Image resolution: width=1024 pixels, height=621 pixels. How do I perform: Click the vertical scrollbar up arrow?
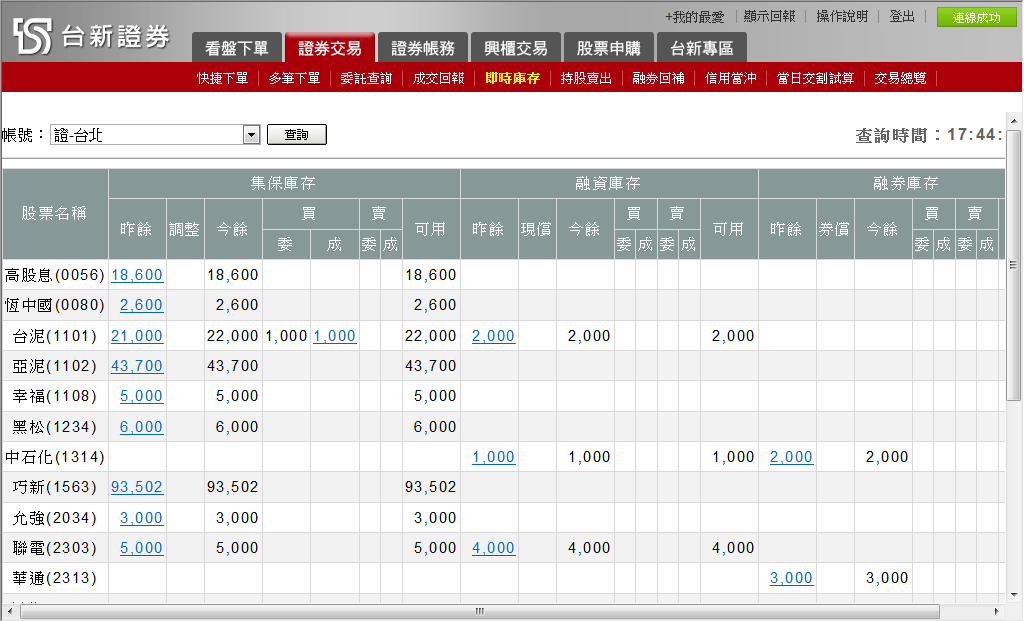click(1013, 122)
